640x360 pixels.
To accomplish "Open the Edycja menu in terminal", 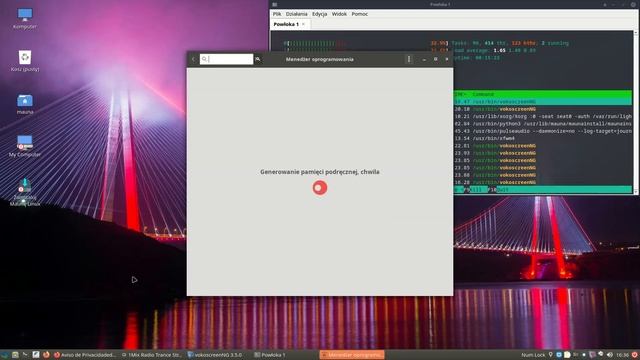I will point(320,14).
